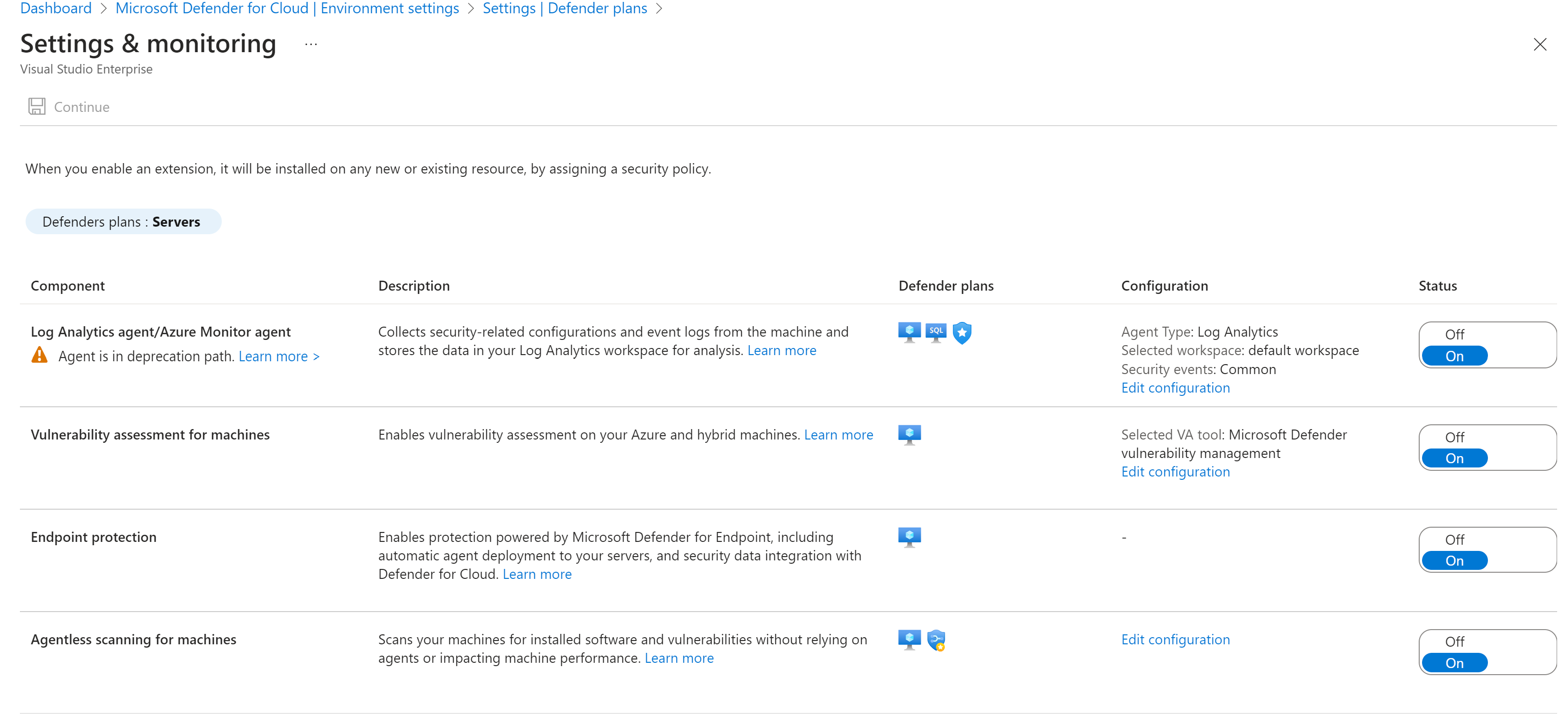Navigate to Settings | Defender plans breadcrumb
Image resolution: width=1568 pixels, height=714 pixels.
pos(564,9)
